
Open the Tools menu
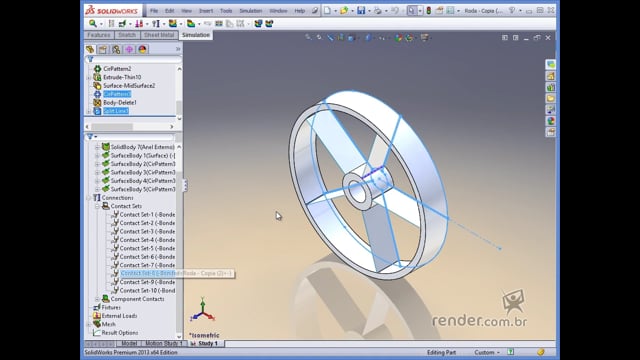(x=226, y=11)
